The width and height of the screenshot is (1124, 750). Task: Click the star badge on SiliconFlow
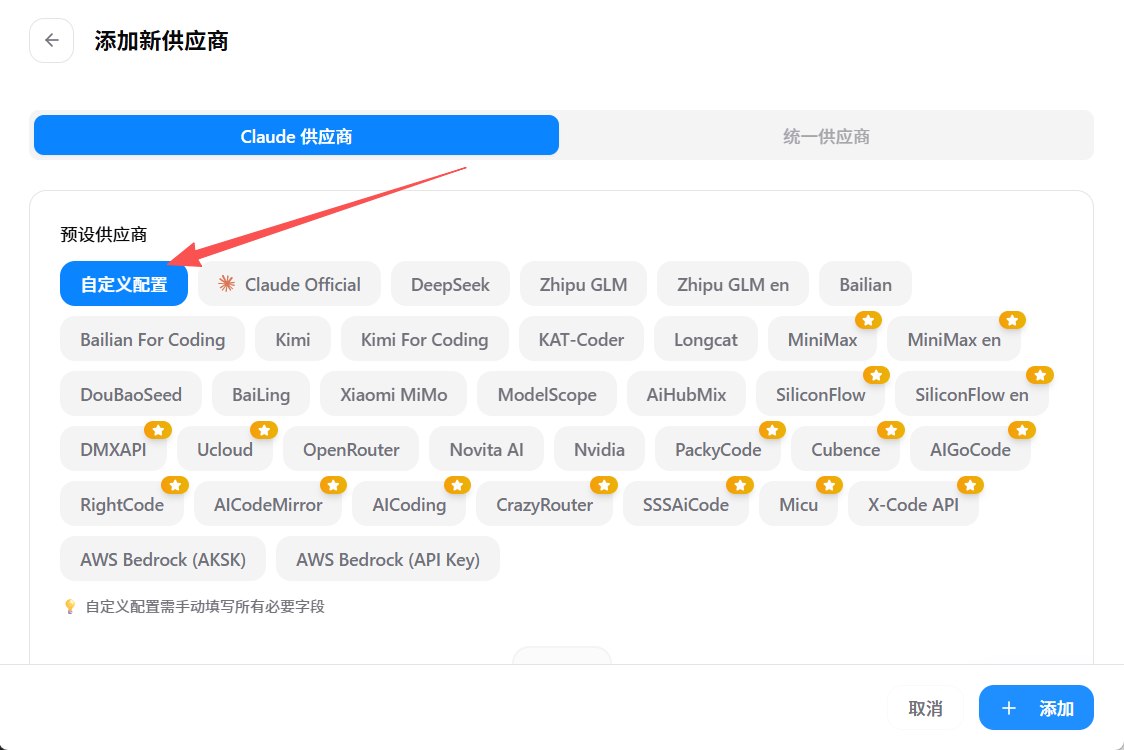(876, 375)
